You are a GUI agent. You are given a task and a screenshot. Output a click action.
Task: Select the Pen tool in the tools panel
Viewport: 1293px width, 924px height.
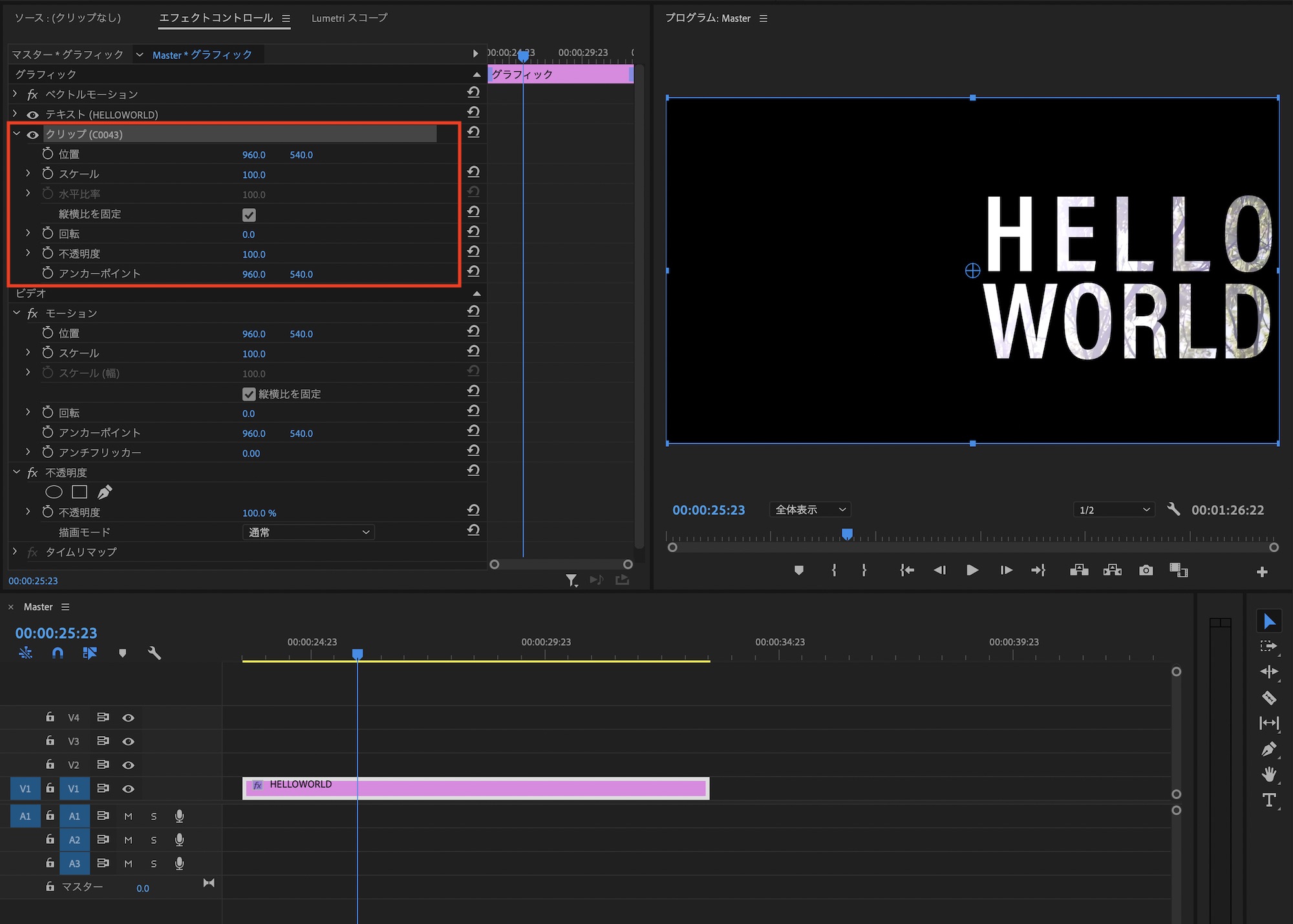[1268, 749]
